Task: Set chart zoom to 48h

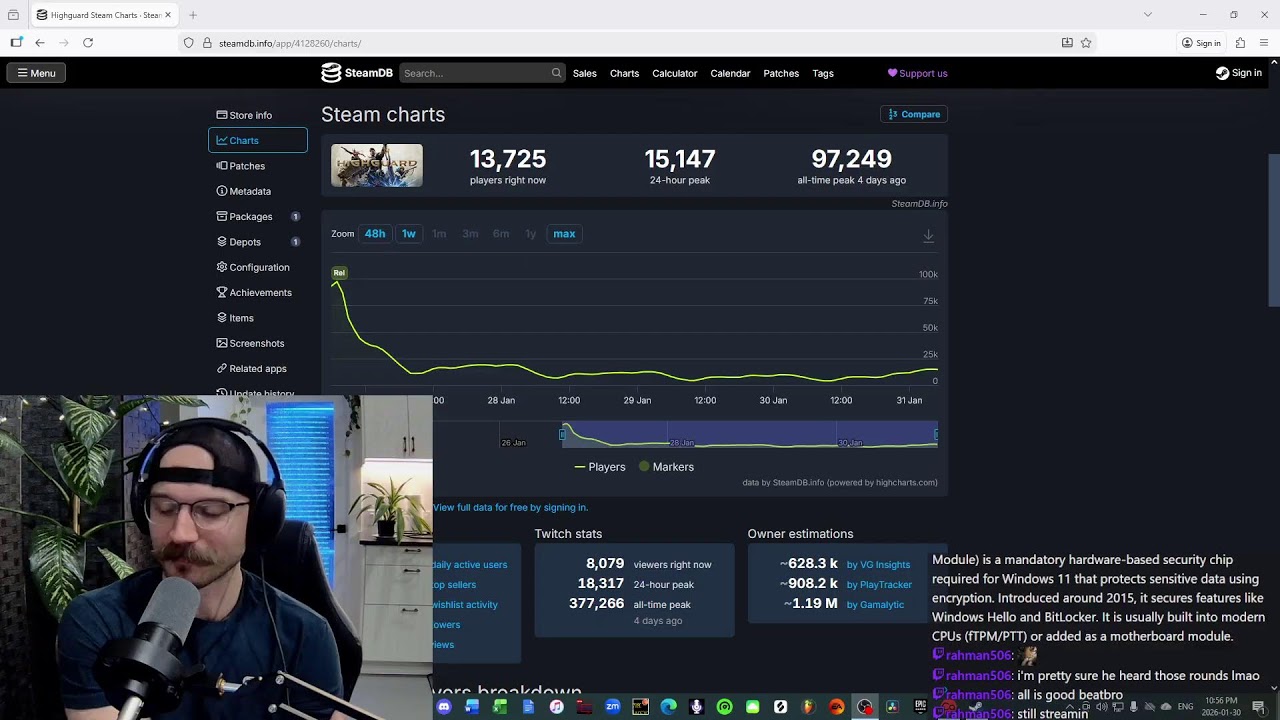Action: tap(375, 234)
